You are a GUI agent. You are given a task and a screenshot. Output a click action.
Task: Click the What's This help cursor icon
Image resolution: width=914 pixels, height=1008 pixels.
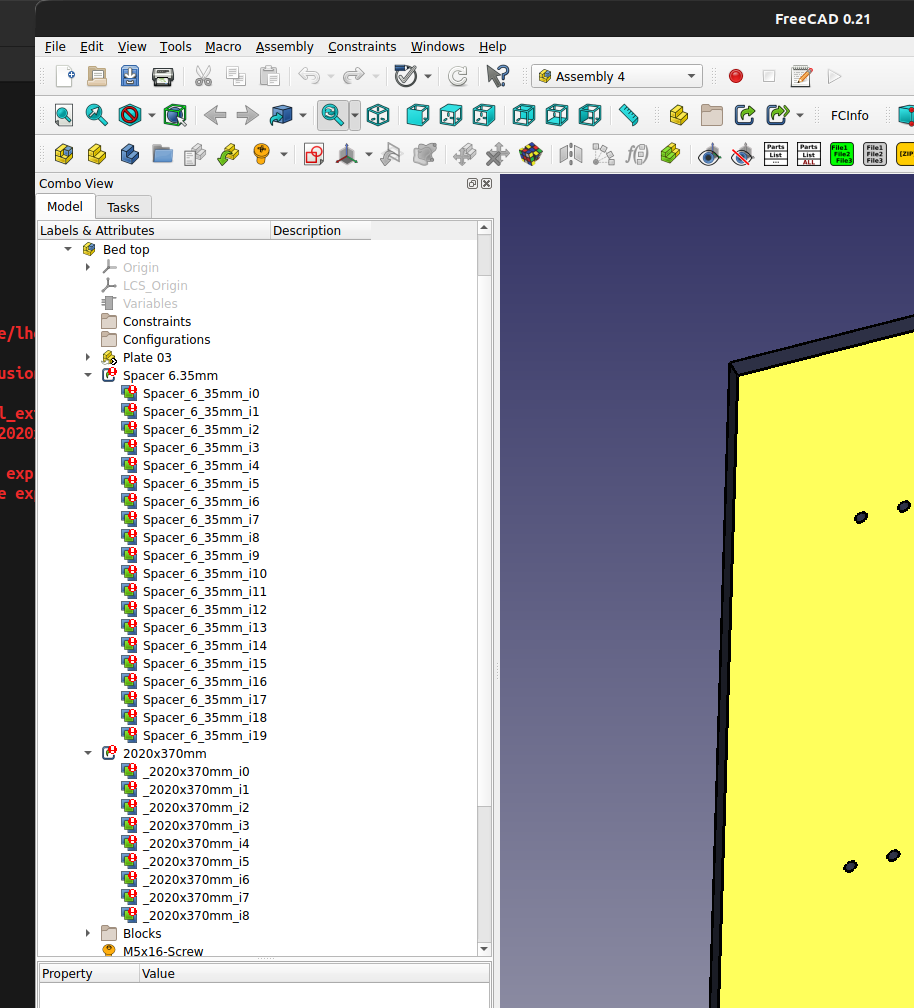point(497,76)
